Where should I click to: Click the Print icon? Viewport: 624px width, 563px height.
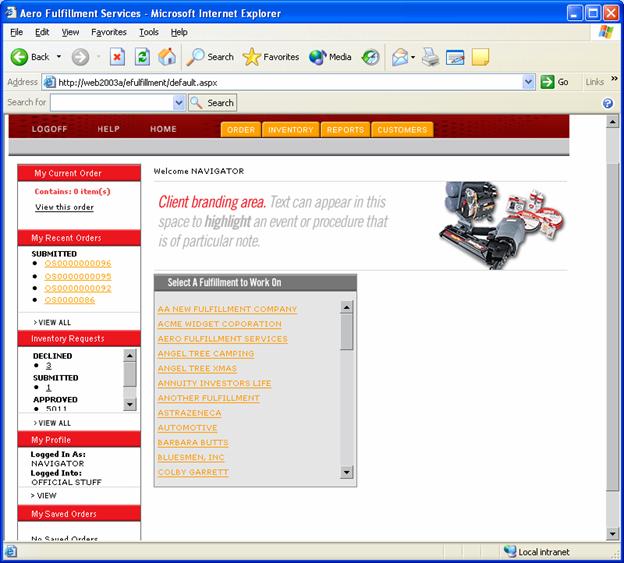pyautogui.click(x=430, y=57)
